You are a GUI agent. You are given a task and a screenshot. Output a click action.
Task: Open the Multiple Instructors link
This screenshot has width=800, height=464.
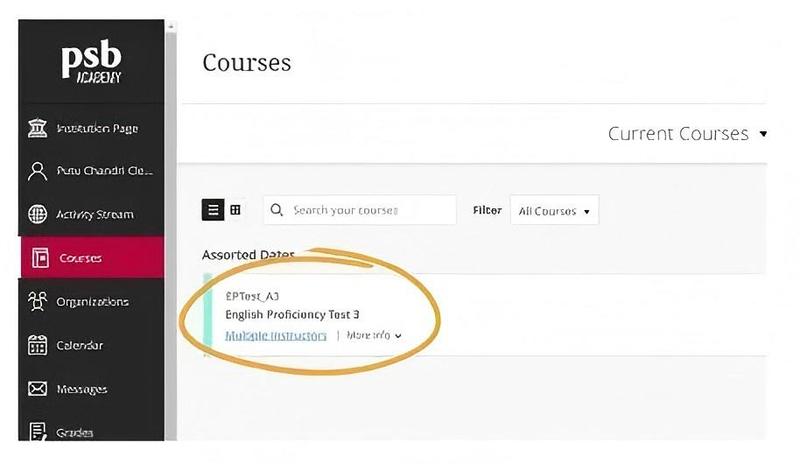coord(276,335)
